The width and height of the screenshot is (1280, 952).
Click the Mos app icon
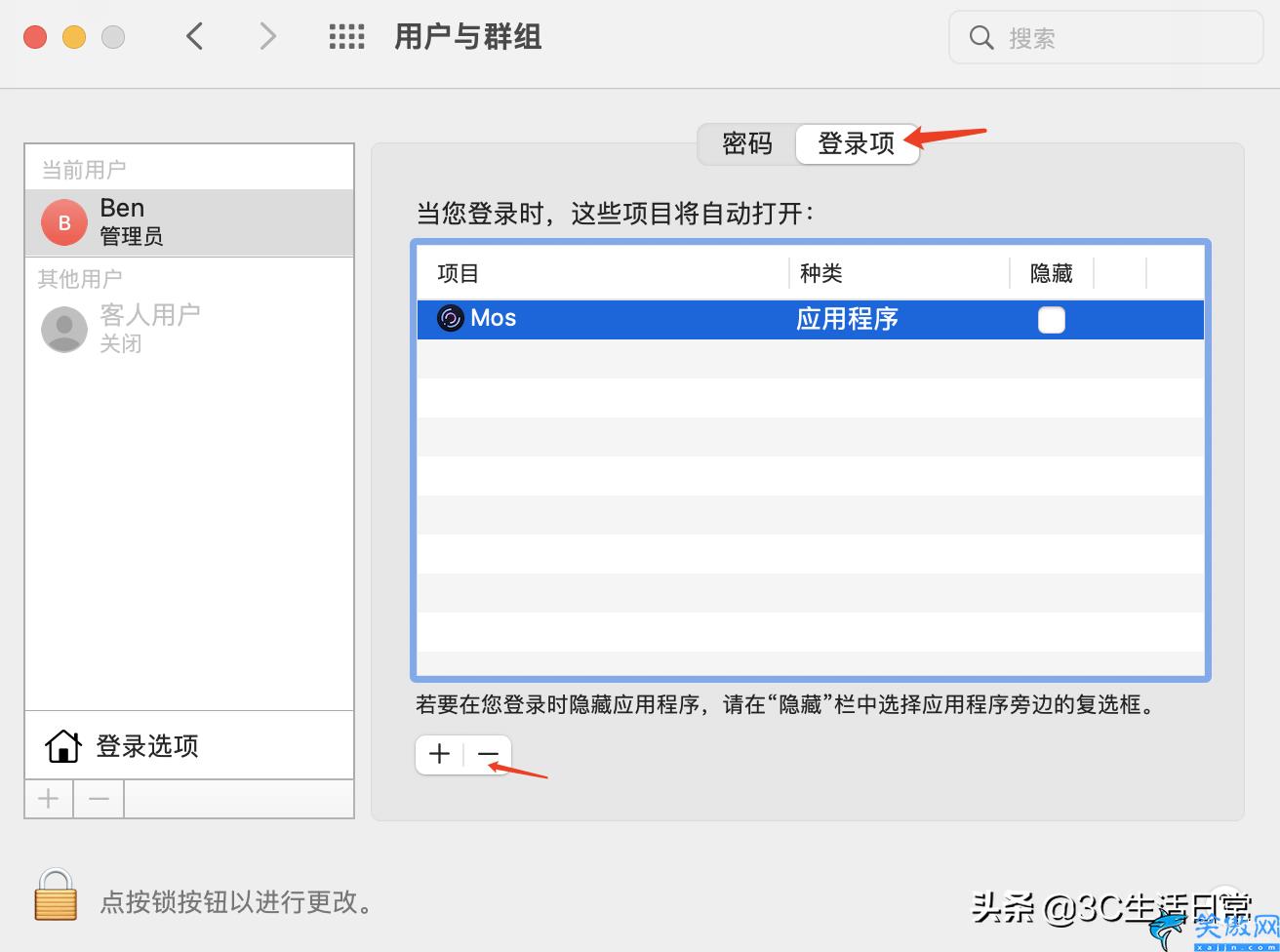[450, 318]
